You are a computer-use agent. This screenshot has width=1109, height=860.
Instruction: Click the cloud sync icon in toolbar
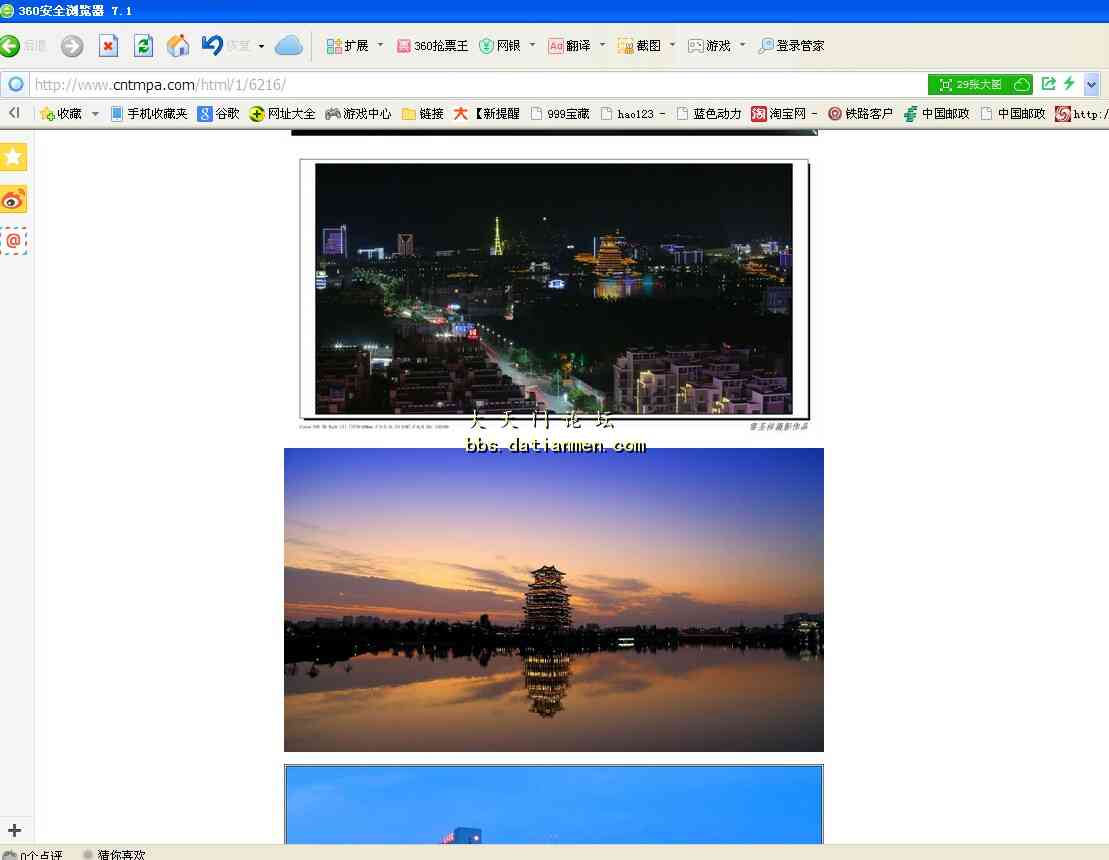[x=288, y=46]
